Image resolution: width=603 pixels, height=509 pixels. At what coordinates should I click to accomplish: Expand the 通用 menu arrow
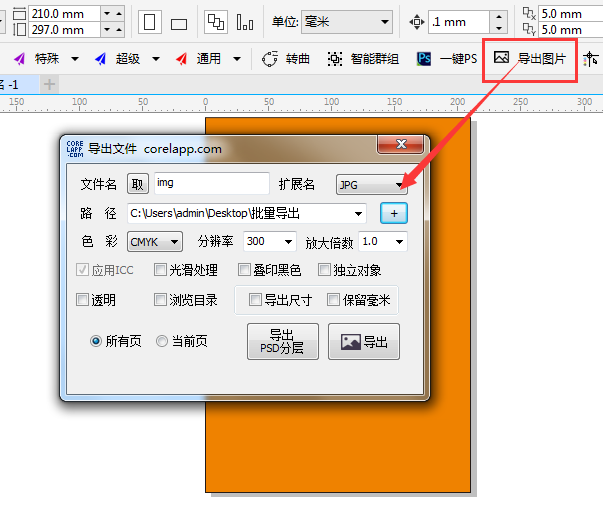[x=237, y=59]
